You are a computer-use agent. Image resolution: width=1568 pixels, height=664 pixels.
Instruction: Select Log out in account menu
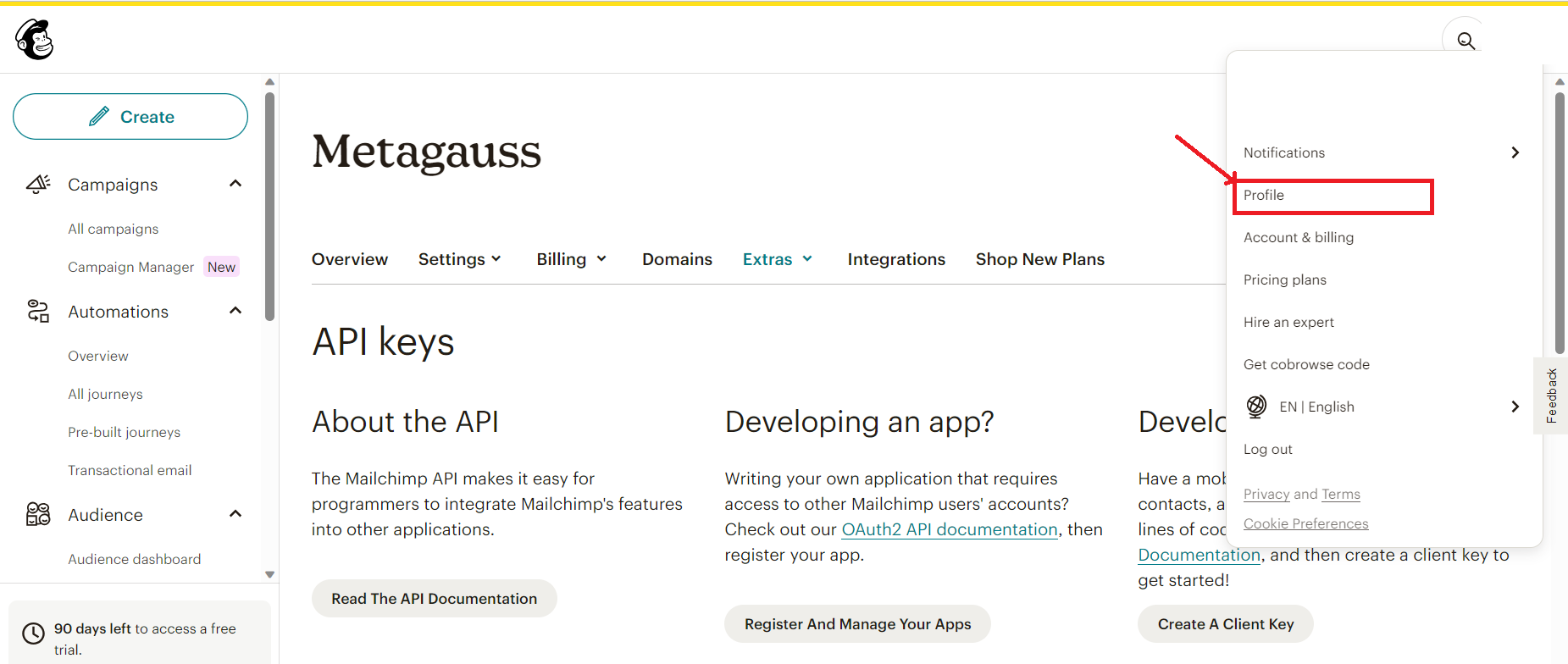(1267, 450)
